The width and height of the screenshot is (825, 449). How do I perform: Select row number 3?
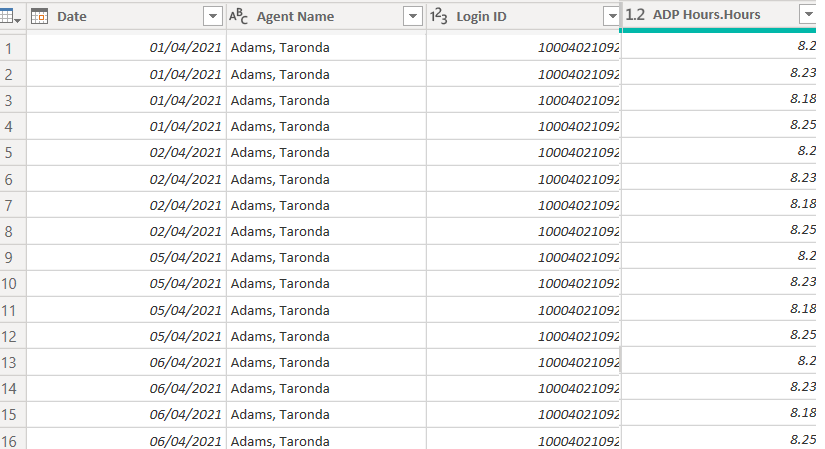tap(13, 101)
